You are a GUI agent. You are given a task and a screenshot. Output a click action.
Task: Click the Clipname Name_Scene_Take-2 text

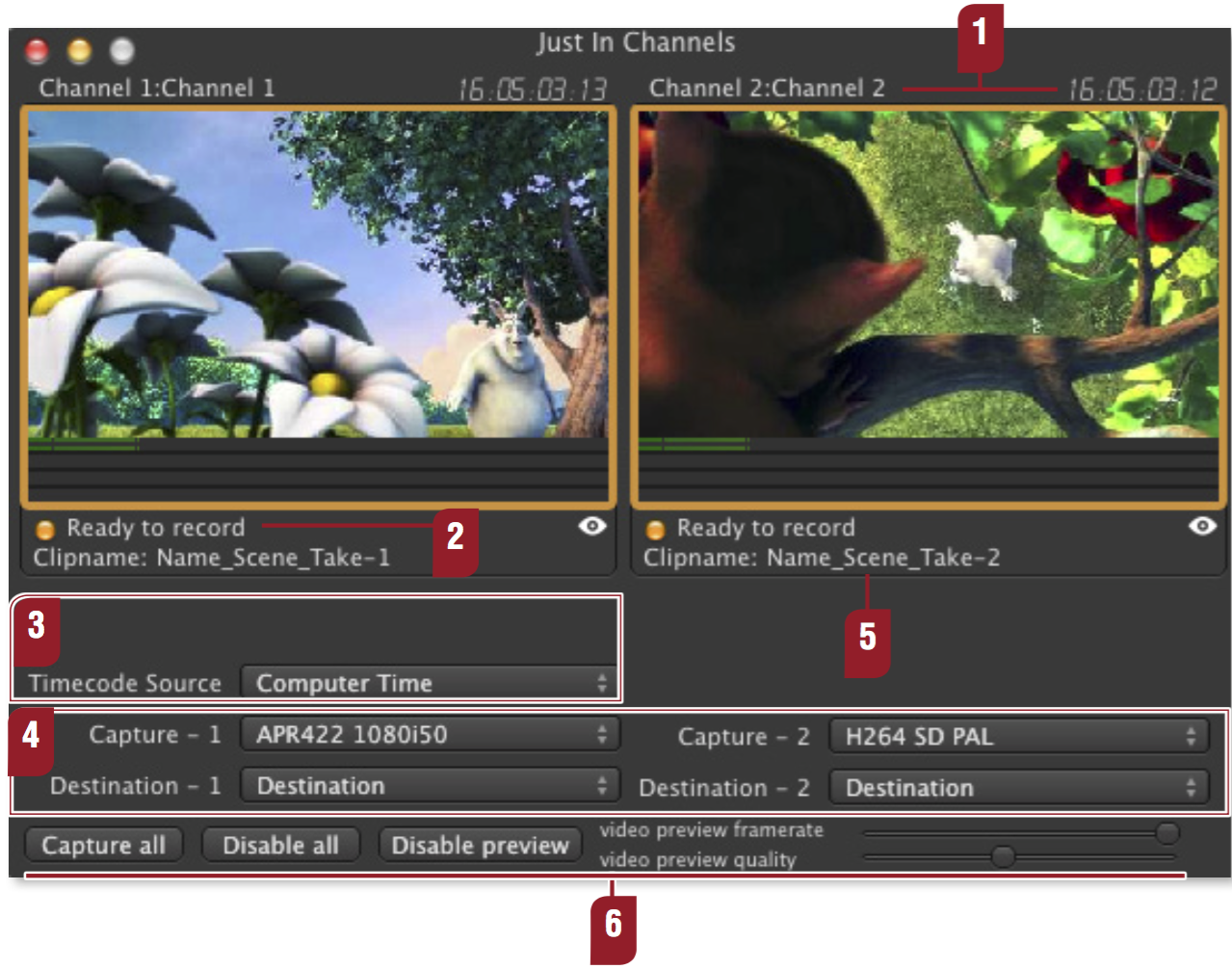[822, 558]
